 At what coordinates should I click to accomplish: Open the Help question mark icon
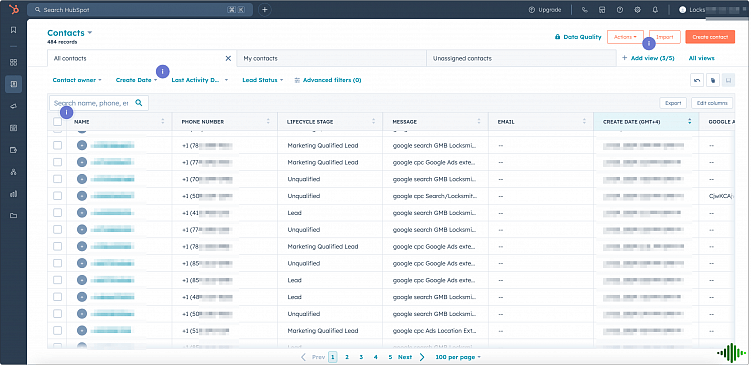[x=620, y=10]
